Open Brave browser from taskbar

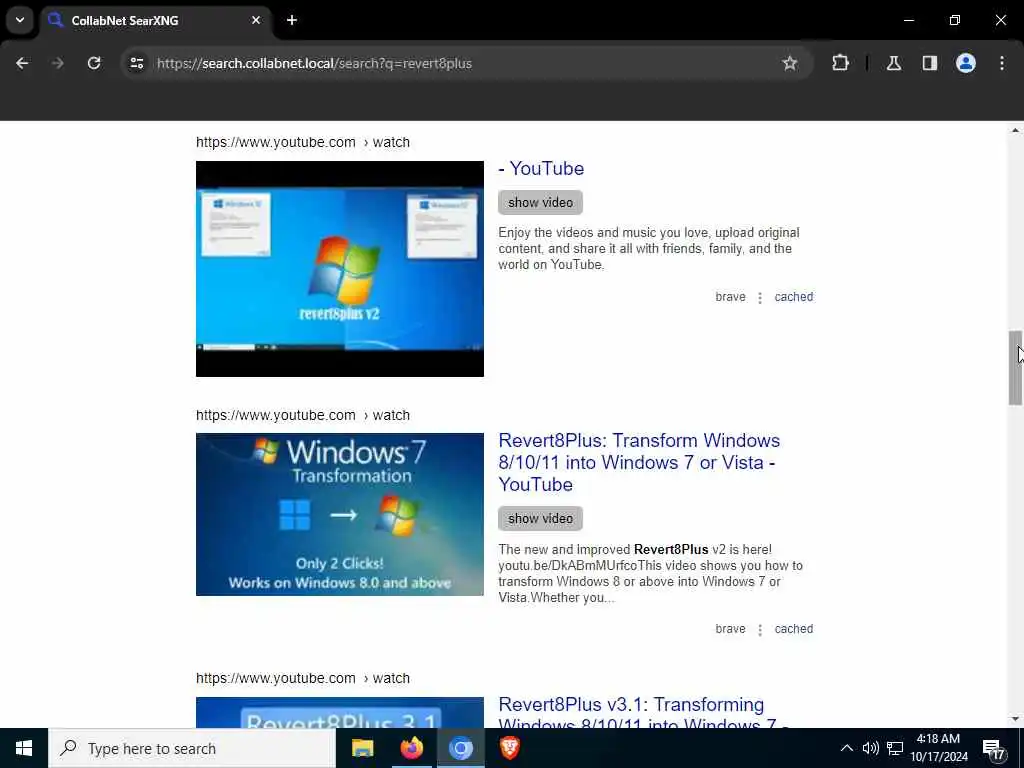509,748
